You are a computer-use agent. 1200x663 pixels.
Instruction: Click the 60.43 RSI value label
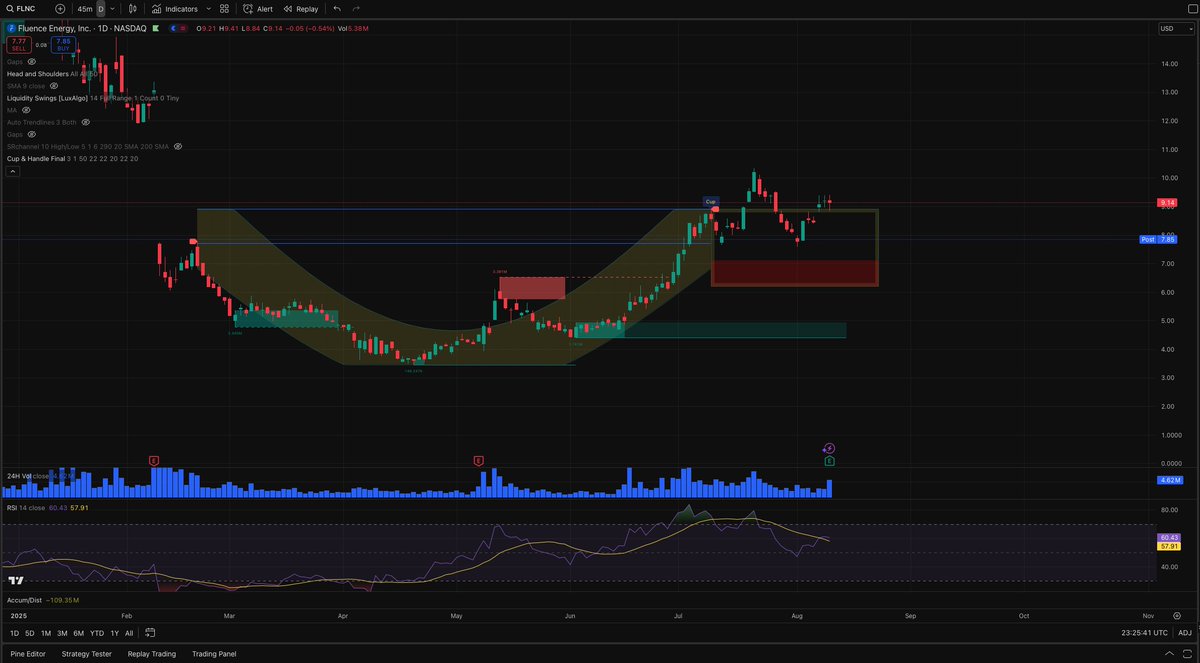(x=1167, y=537)
